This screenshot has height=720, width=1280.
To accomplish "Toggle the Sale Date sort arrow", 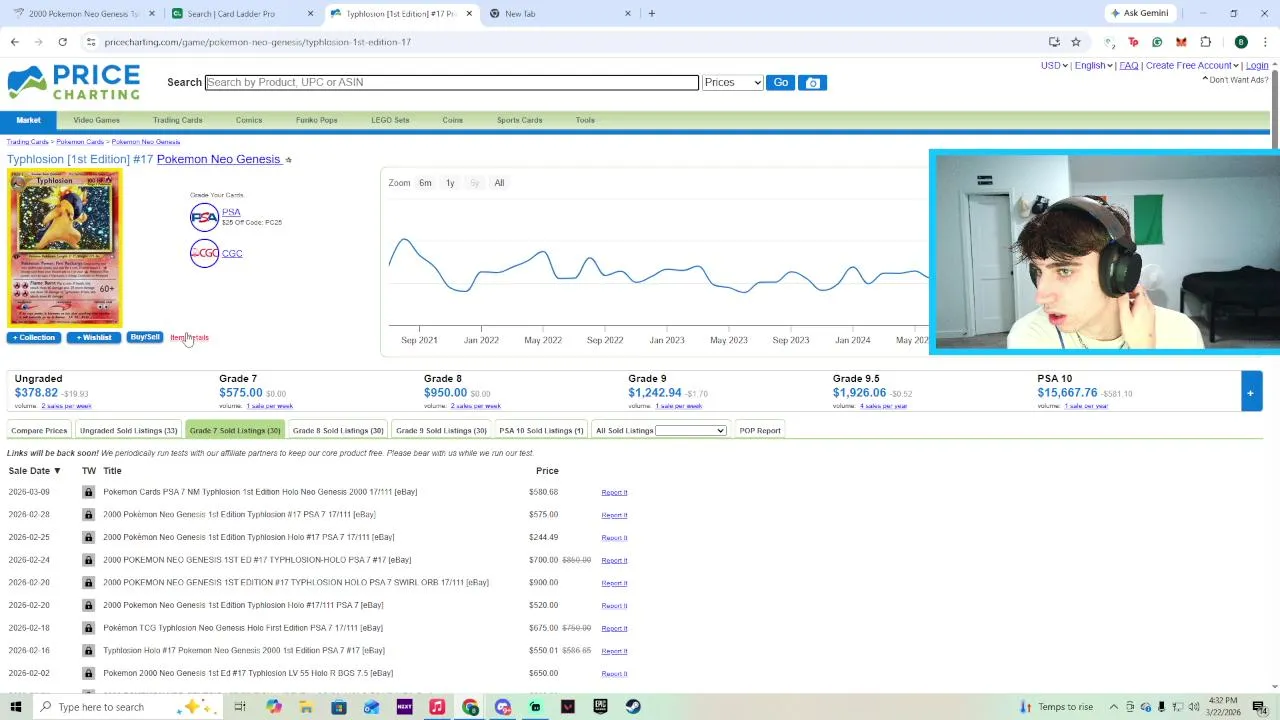I will click(x=57, y=471).
